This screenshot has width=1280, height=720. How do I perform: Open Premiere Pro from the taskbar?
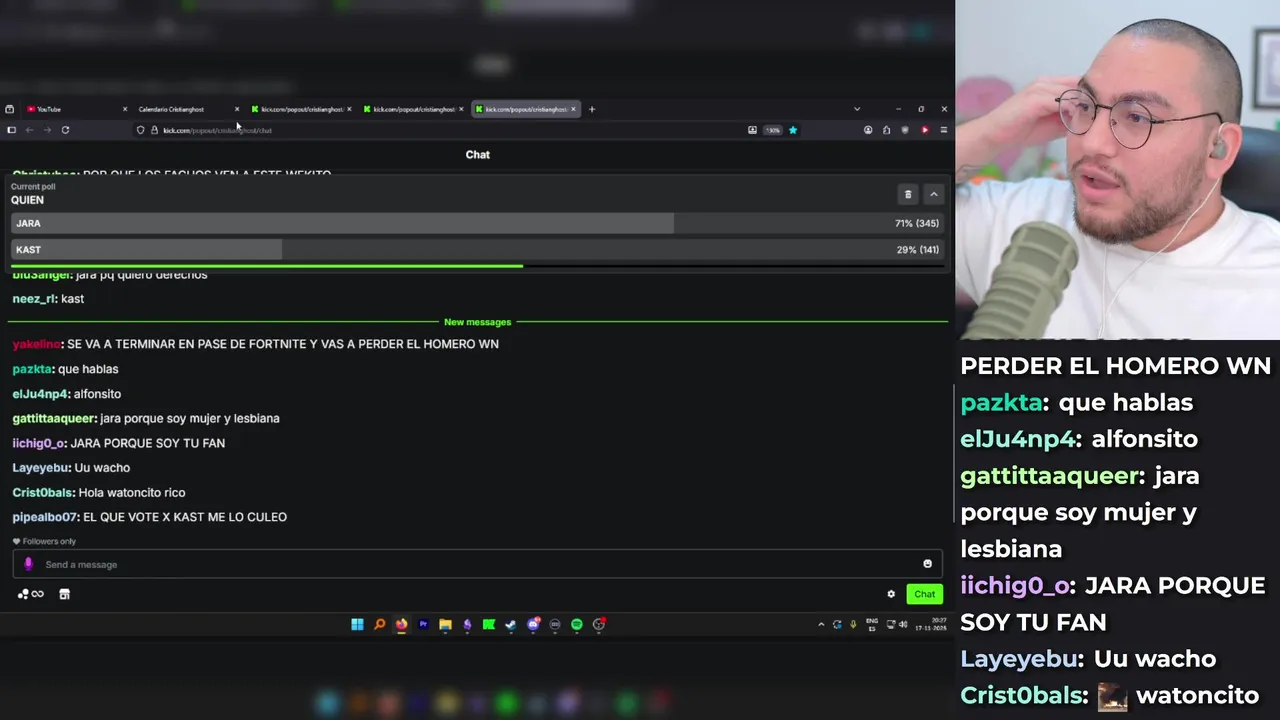423,624
